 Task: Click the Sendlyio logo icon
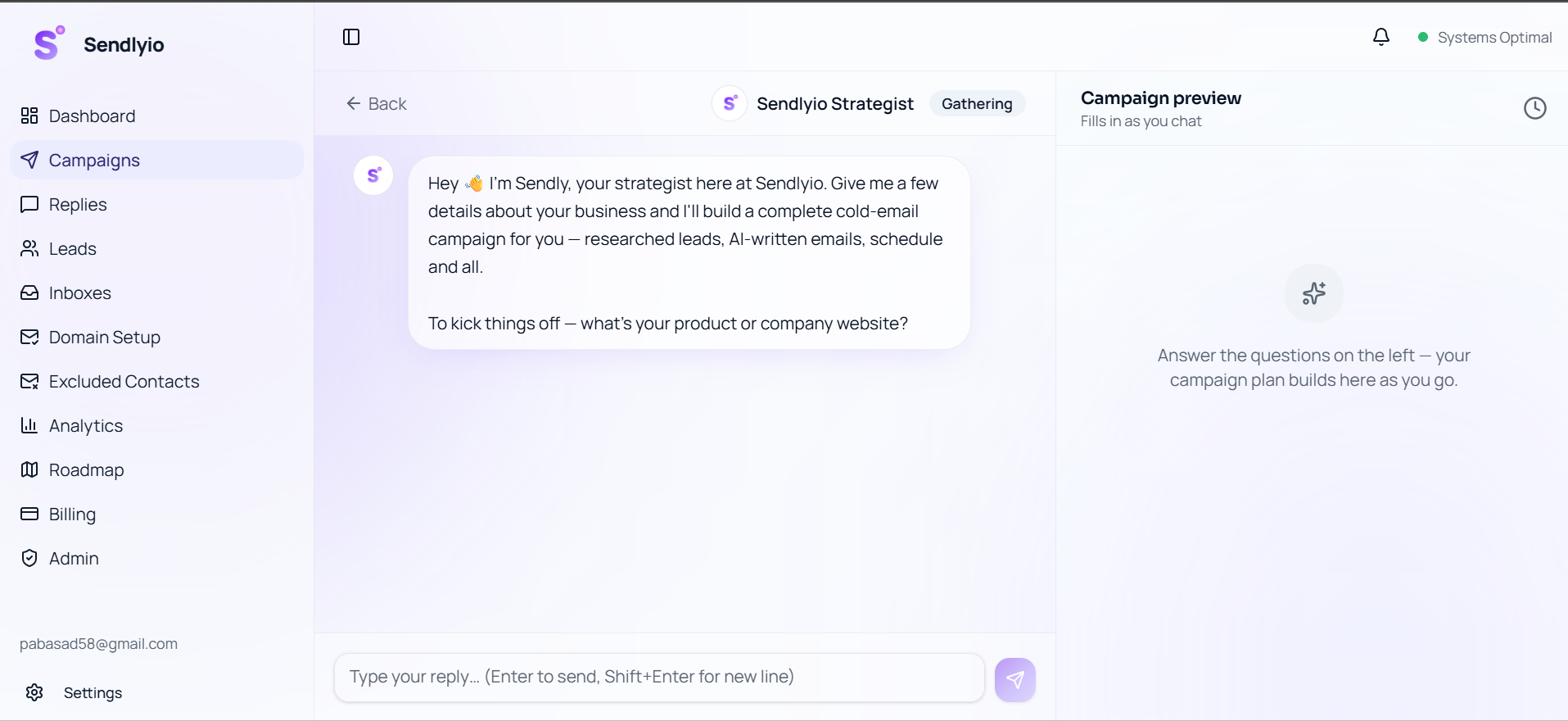48,43
